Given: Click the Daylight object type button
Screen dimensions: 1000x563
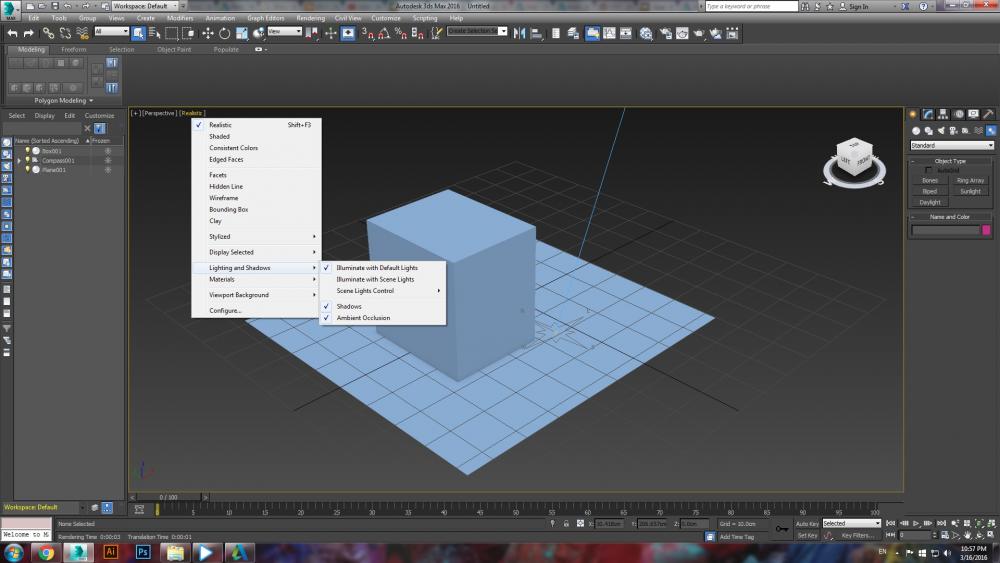Looking at the screenshot, I should [x=930, y=202].
